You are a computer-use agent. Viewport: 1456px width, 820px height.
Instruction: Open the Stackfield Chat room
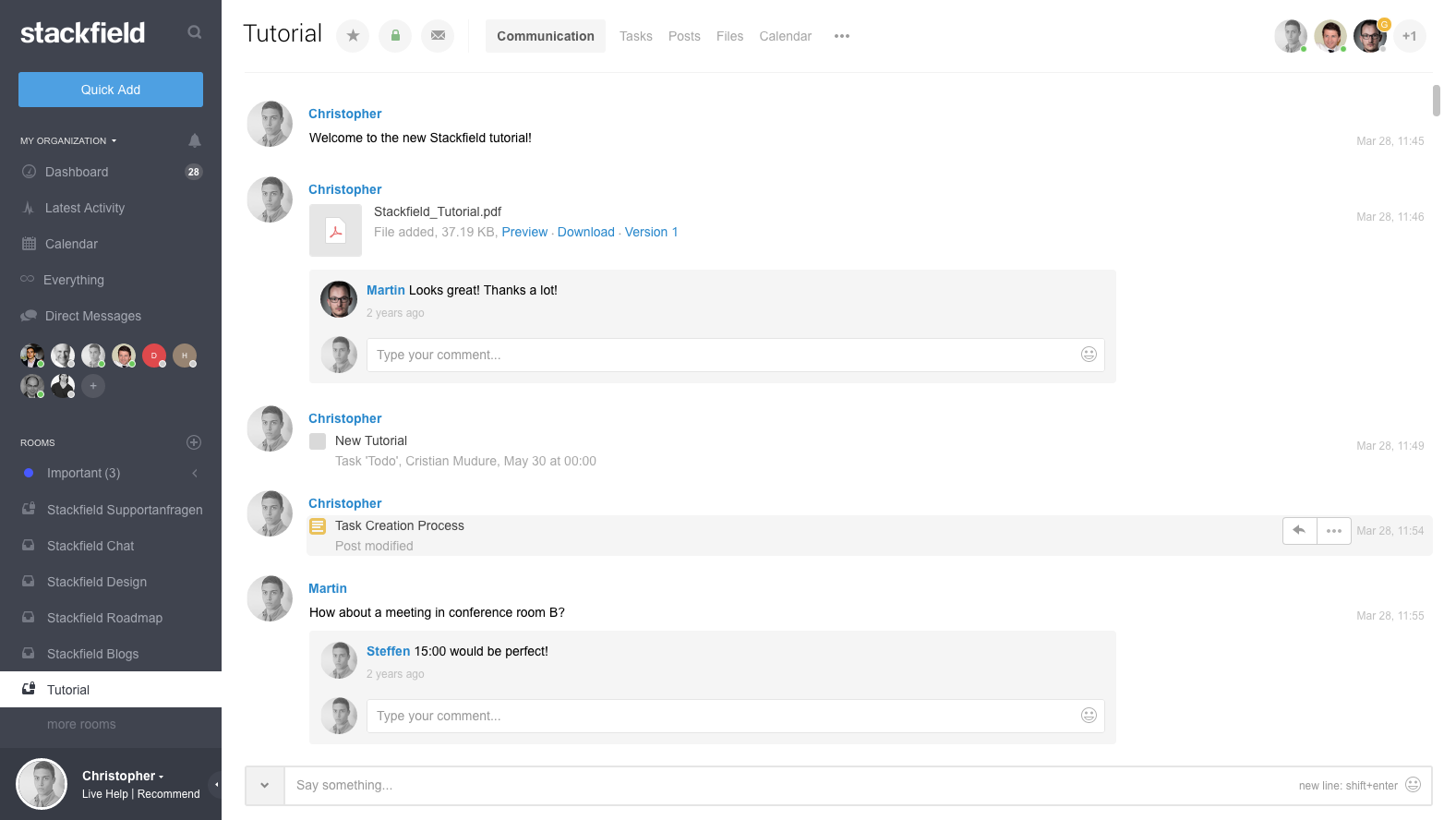tap(111, 546)
